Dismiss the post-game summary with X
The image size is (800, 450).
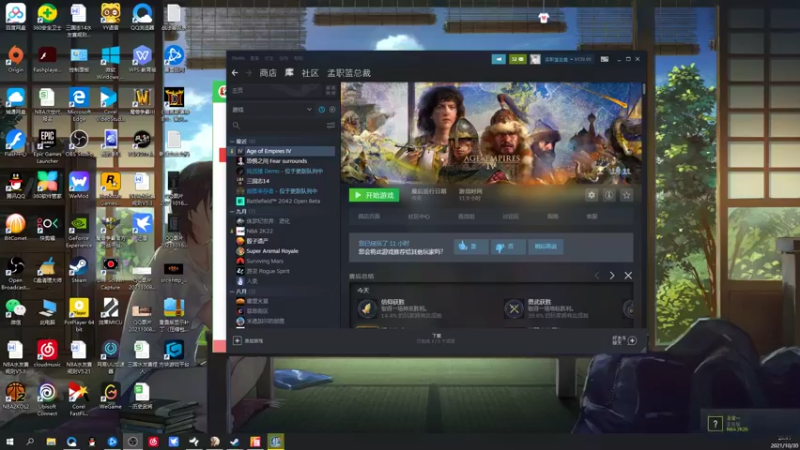pyautogui.click(x=628, y=276)
